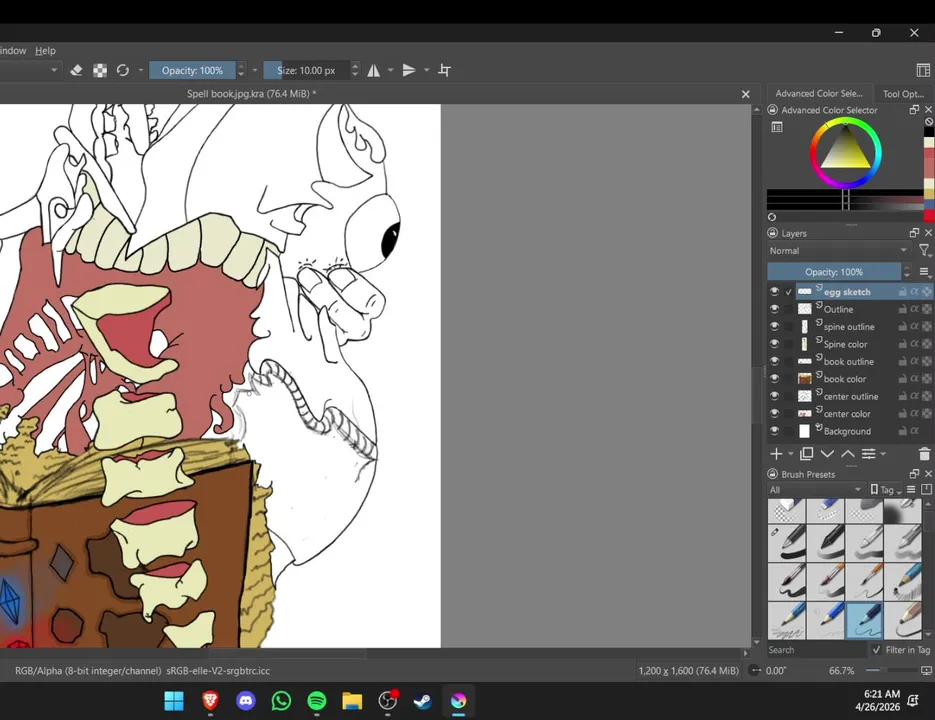Image resolution: width=935 pixels, height=720 pixels.
Task: Expand the add layer dropdown arrow
Action: tap(791, 454)
